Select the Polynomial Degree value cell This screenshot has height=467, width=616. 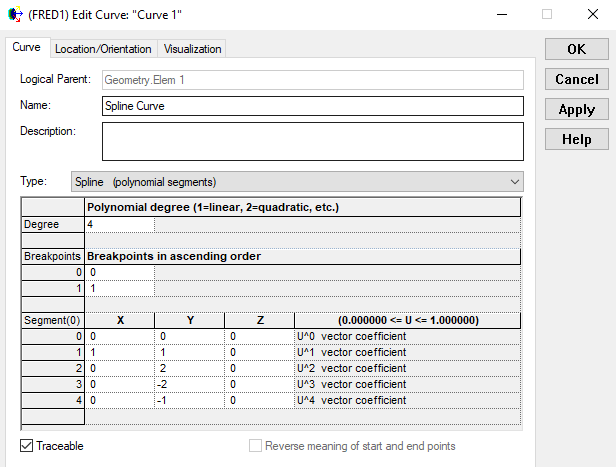pyautogui.click(x=119, y=225)
